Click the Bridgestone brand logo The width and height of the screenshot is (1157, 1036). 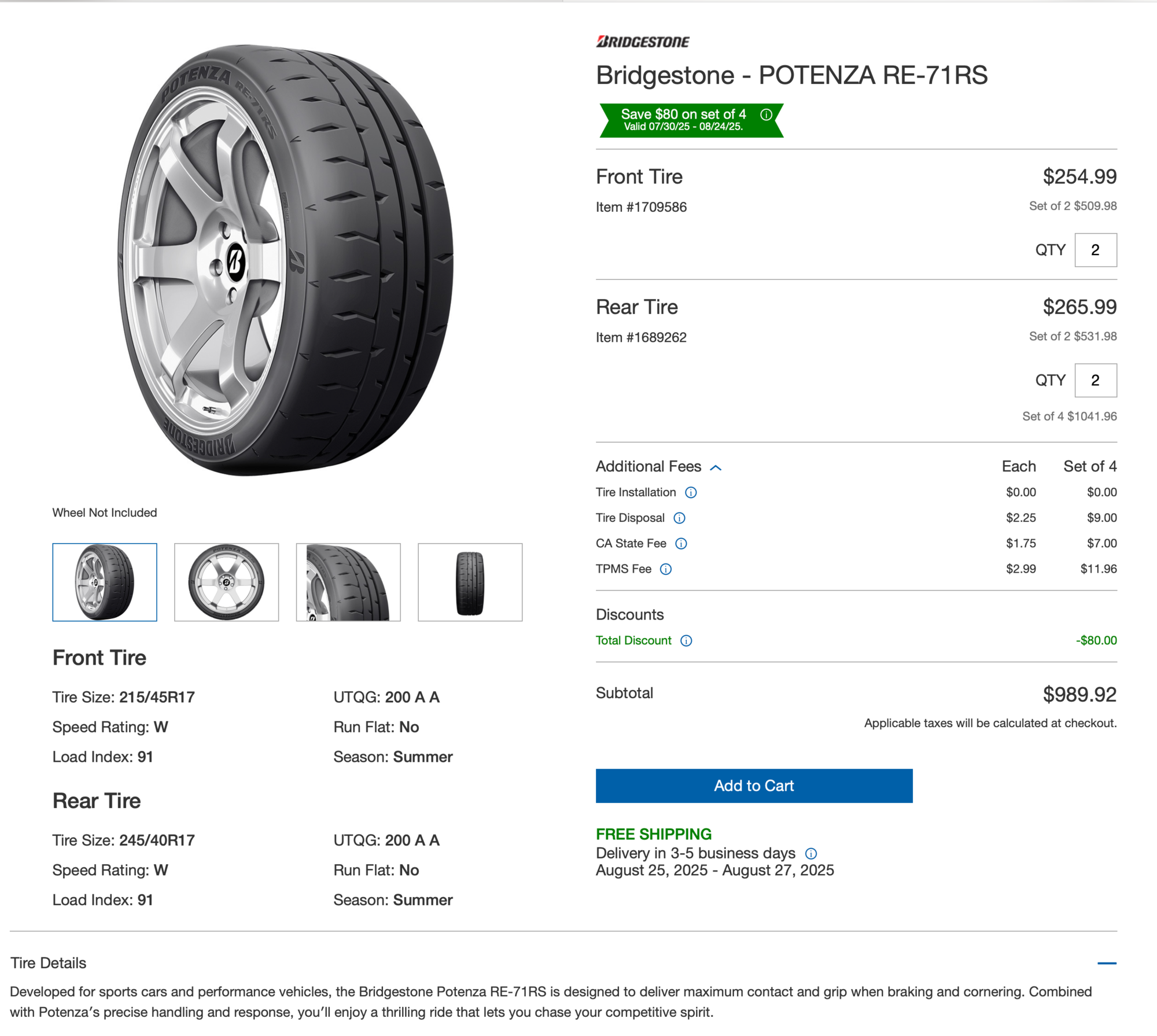(x=643, y=42)
